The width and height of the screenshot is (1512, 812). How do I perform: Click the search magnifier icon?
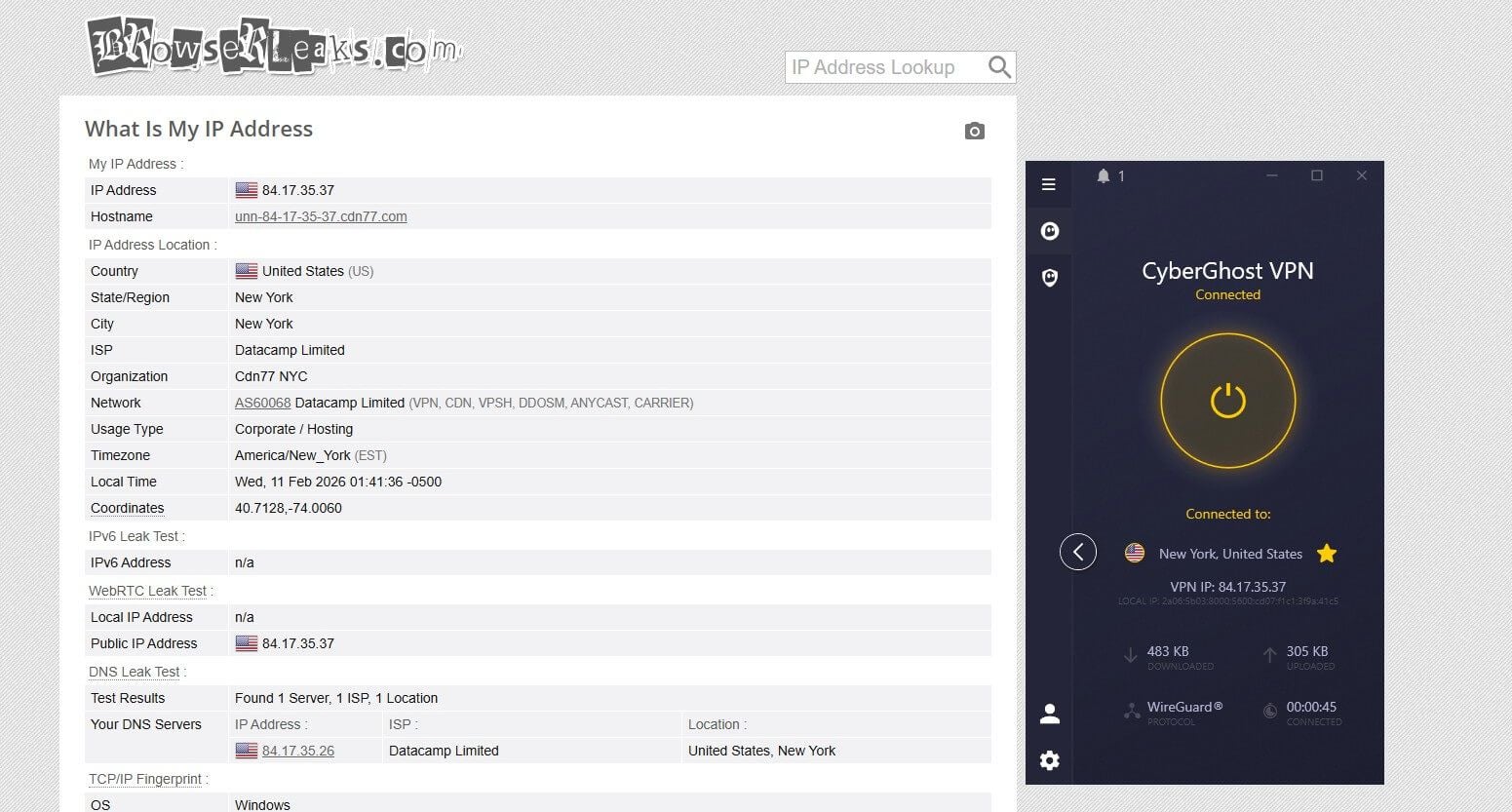pos(999,67)
